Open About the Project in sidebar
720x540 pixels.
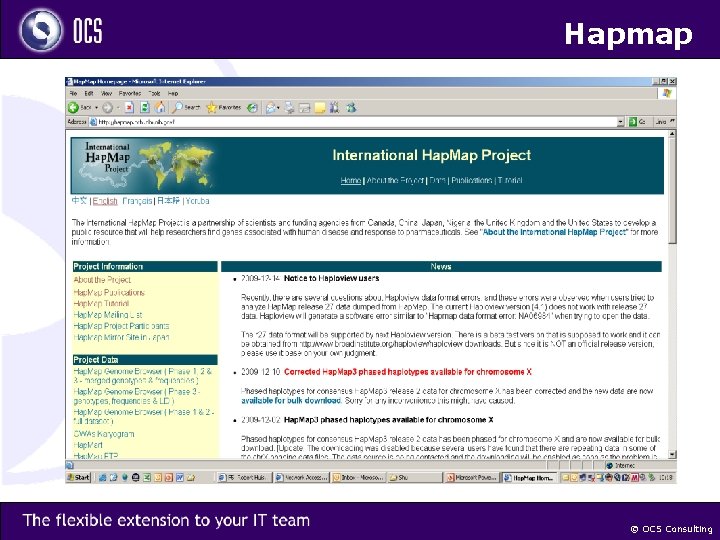pos(102,280)
